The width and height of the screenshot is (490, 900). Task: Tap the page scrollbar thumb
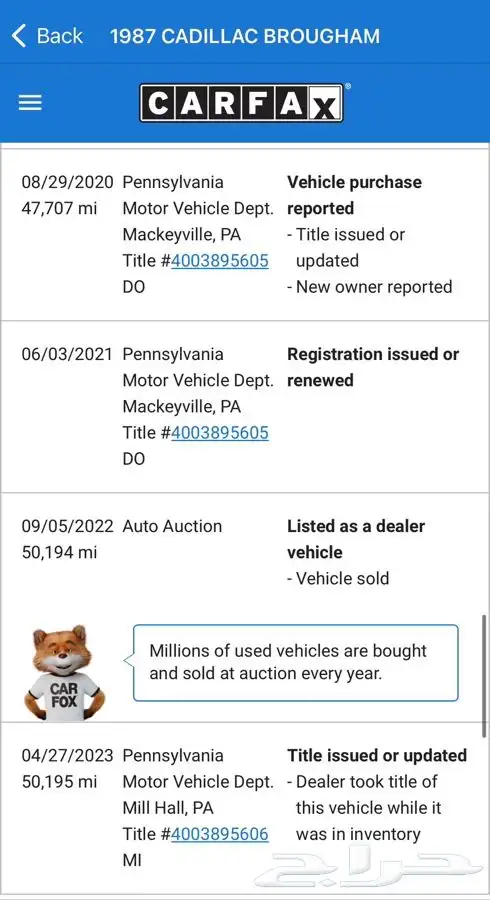pyautogui.click(x=485, y=675)
